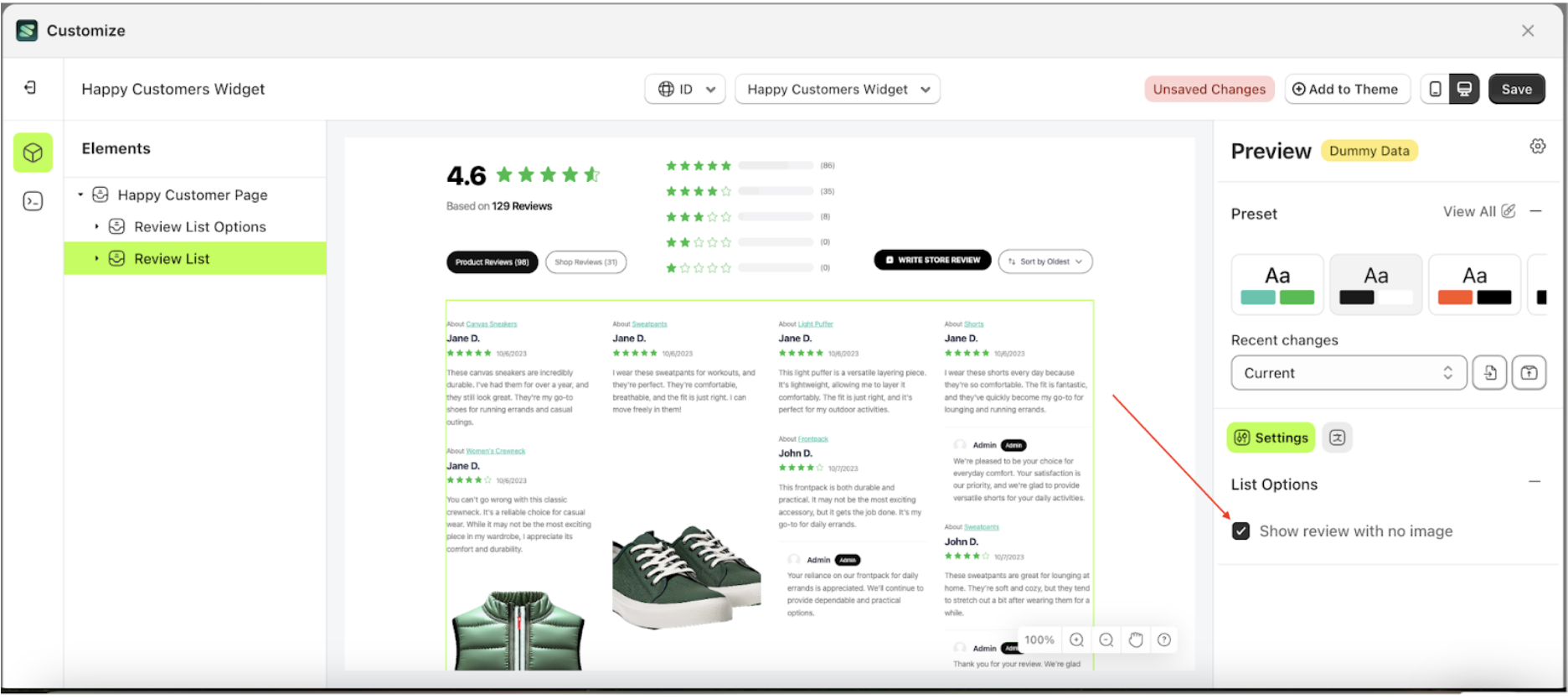Switch to desktop preview icon
The height and width of the screenshot is (699, 1568).
(x=1464, y=89)
